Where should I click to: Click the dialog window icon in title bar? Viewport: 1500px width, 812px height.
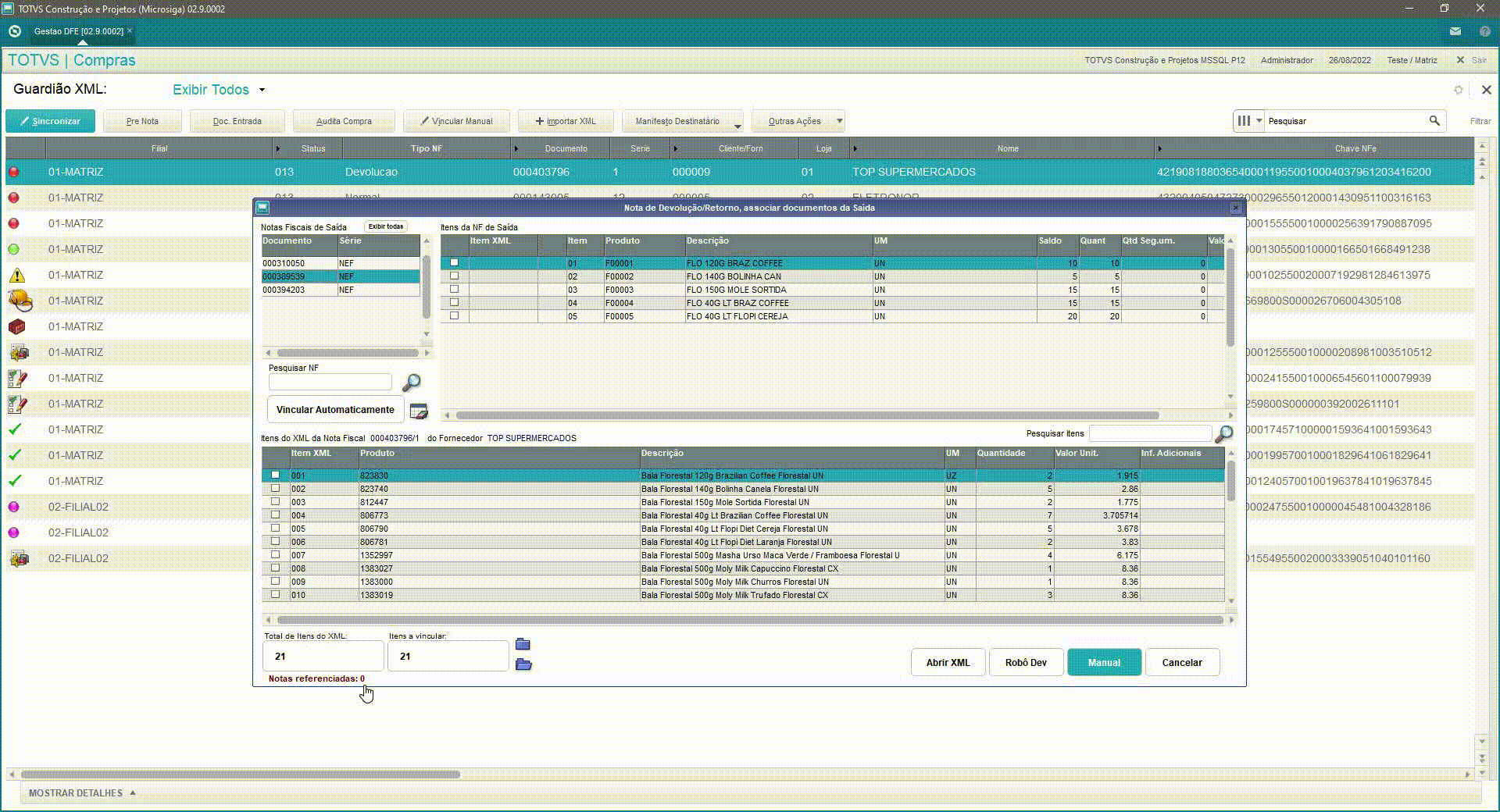[x=262, y=208]
